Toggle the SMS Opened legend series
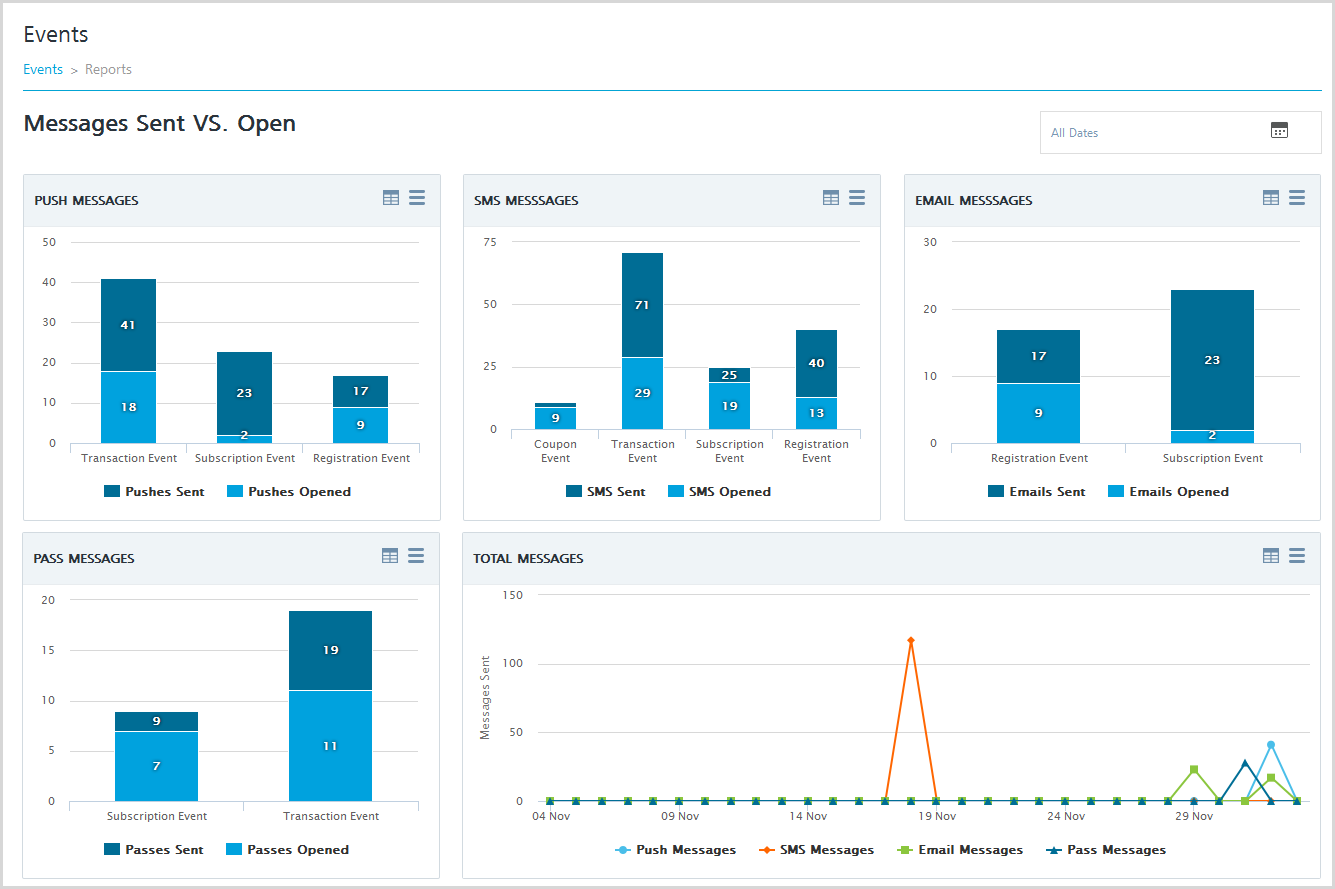The image size is (1335, 889). pyautogui.click(x=719, y=492)
